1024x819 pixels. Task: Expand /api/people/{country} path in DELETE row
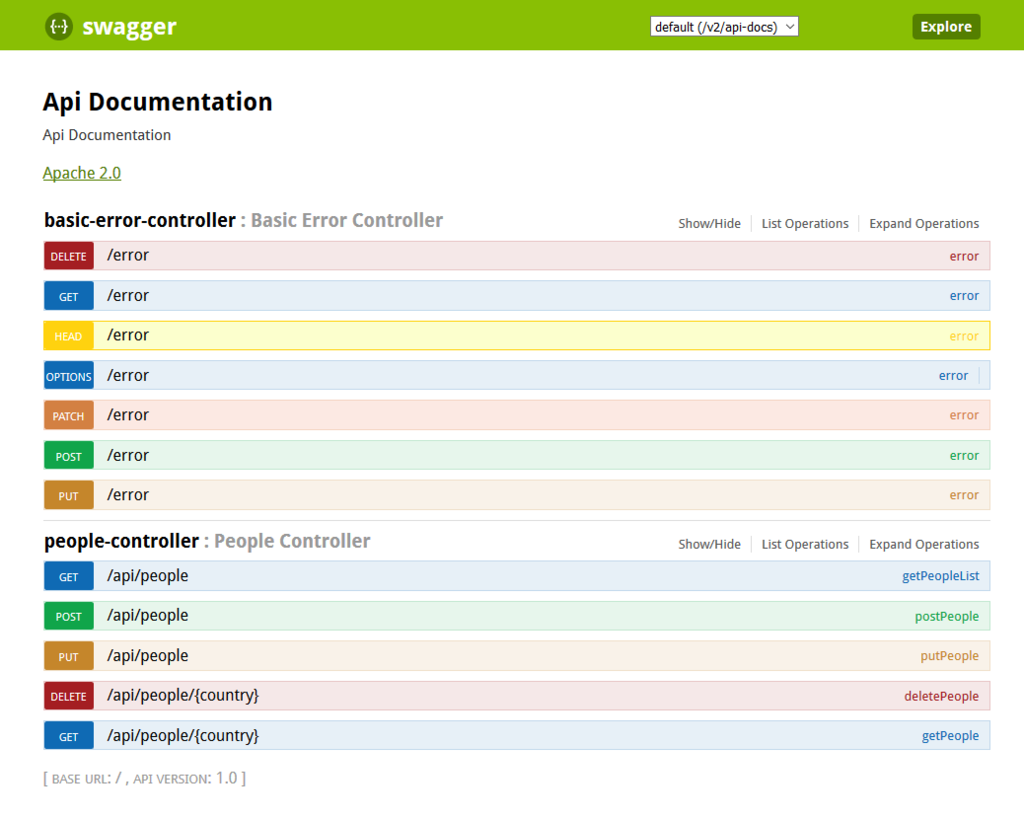(x=183, y=696)
